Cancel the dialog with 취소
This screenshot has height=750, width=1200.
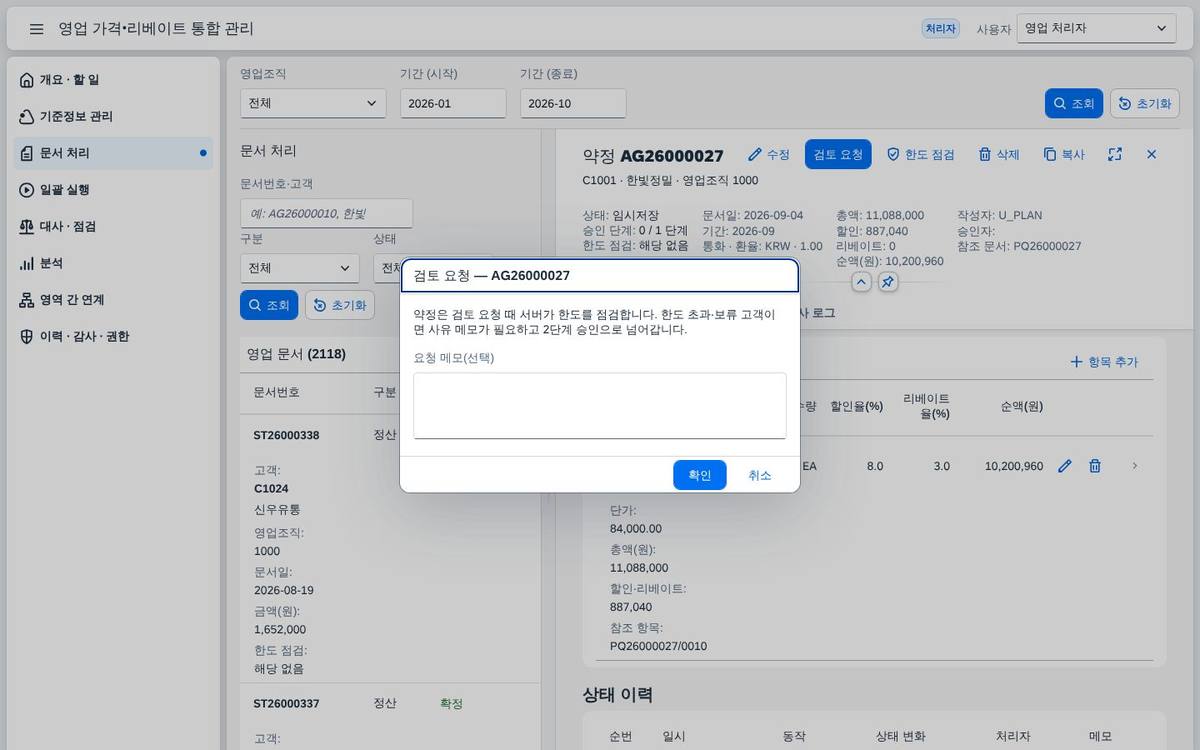(x=760, y=475)
